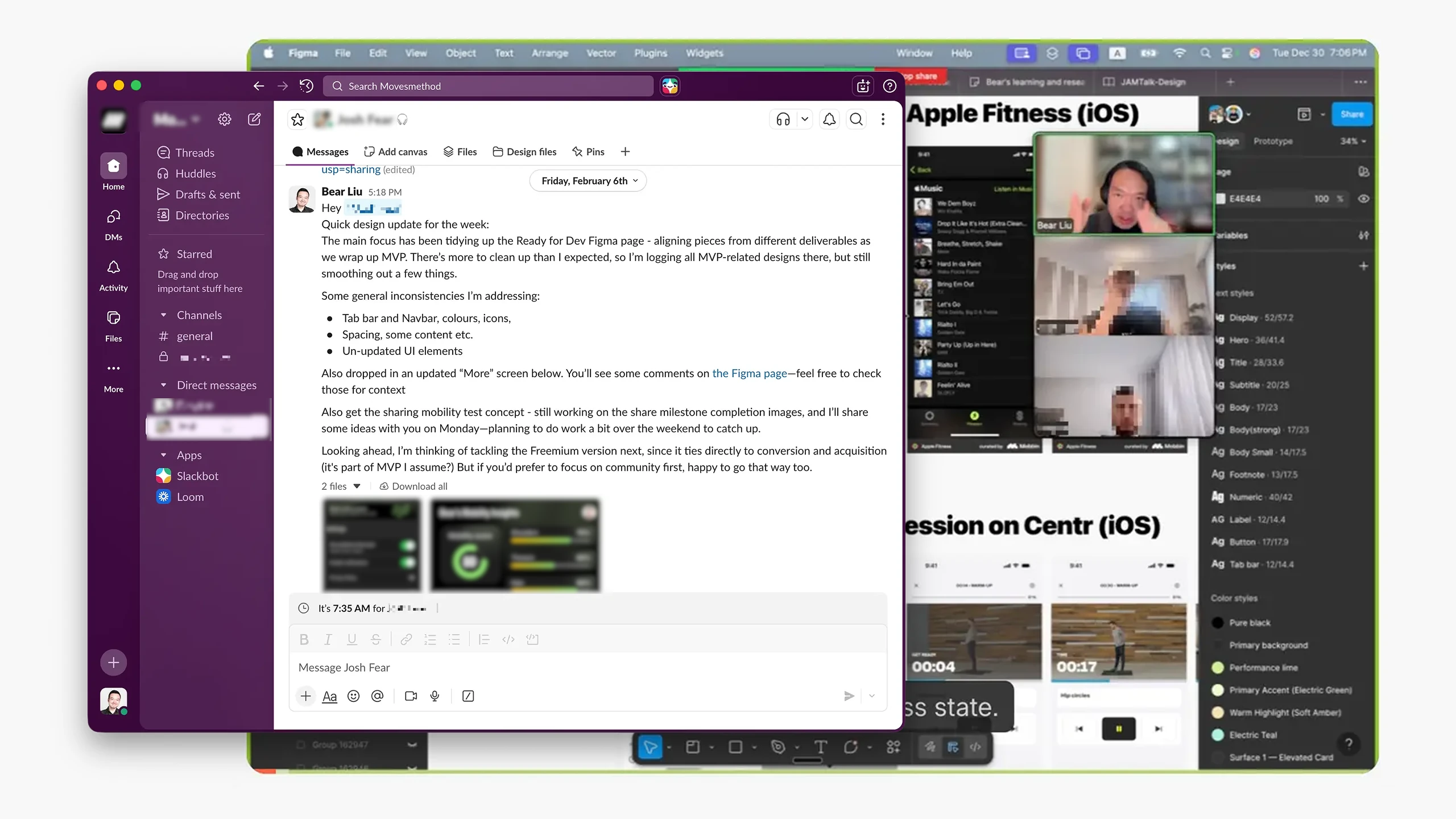
Task: Click the Figma page link in message
Action: point(750,374)
